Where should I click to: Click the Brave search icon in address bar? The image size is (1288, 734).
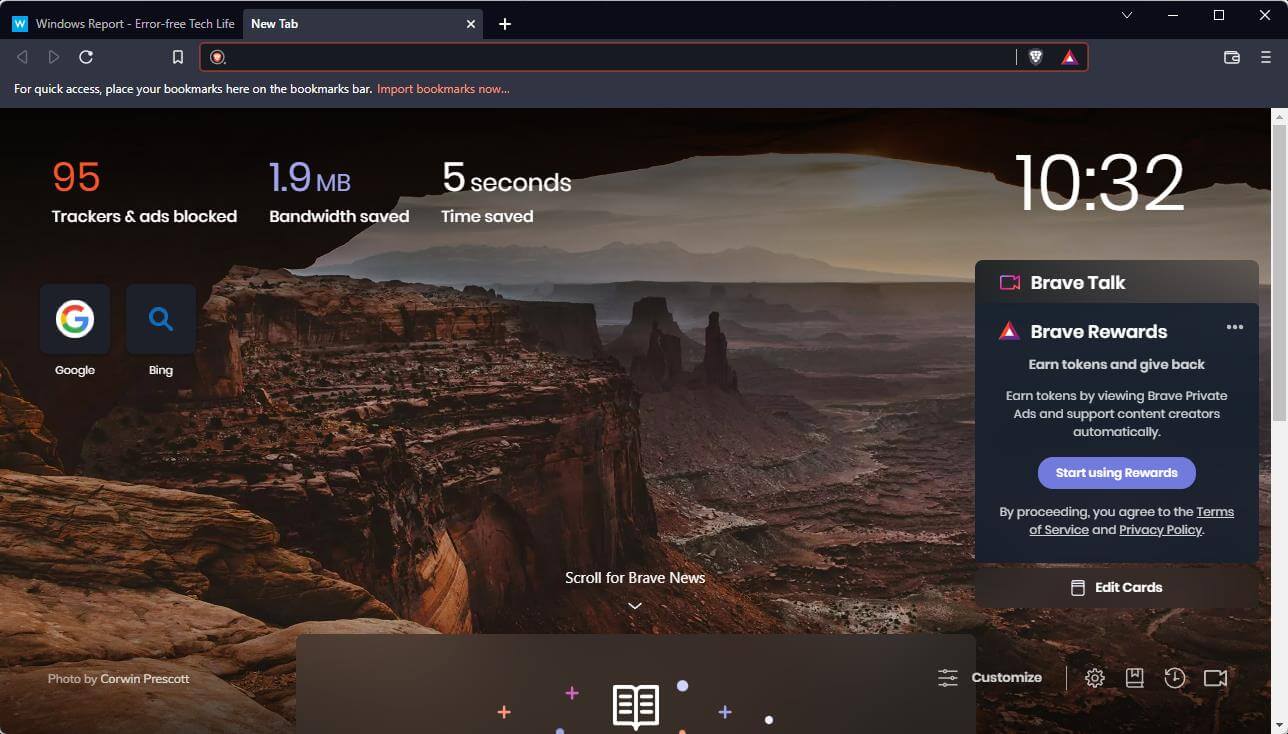[x=217, y=57]
